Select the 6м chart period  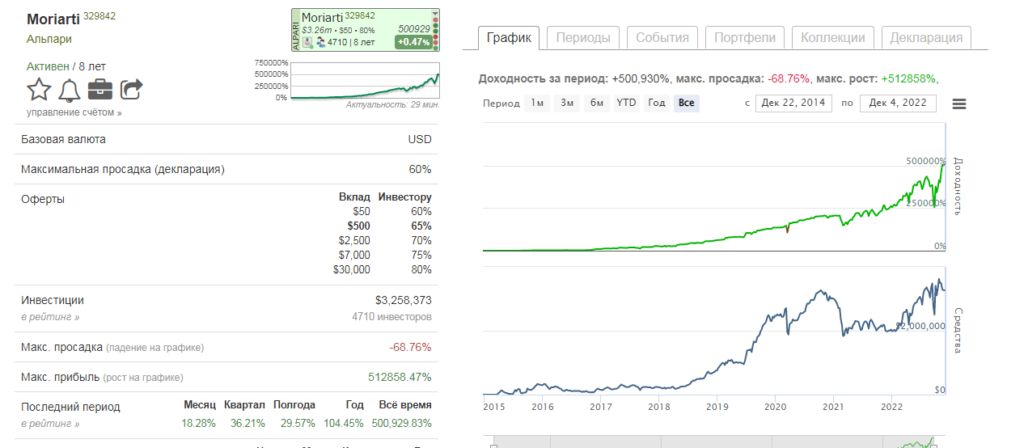click(596, 103)
